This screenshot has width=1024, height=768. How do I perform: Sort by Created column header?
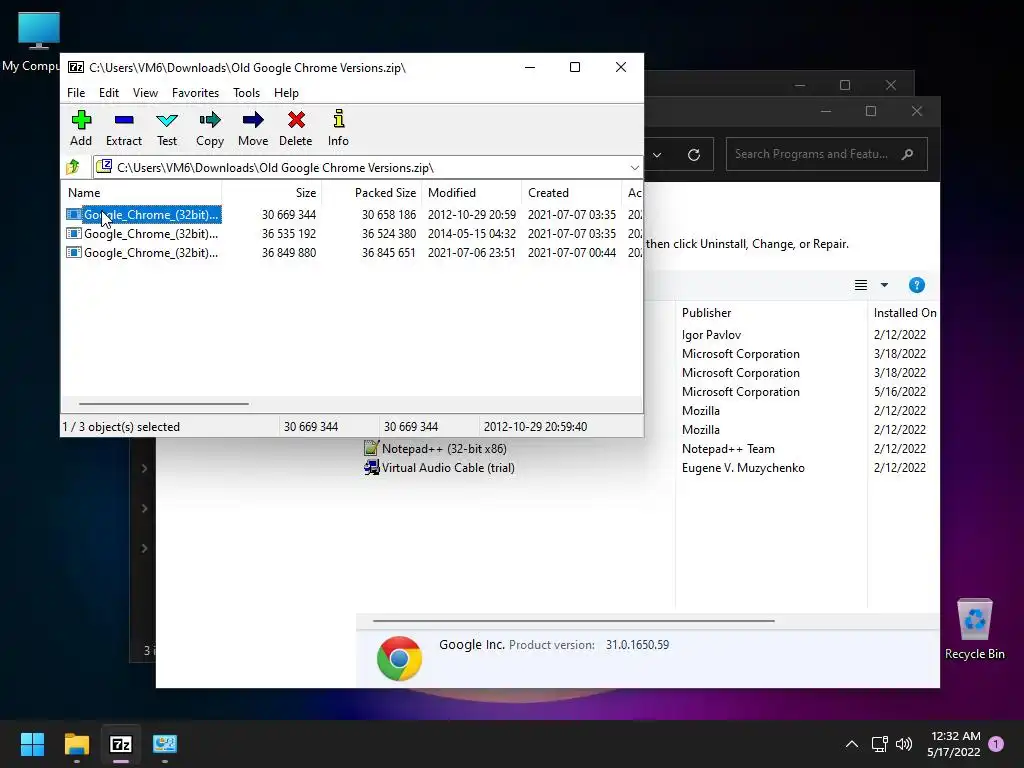571,193
